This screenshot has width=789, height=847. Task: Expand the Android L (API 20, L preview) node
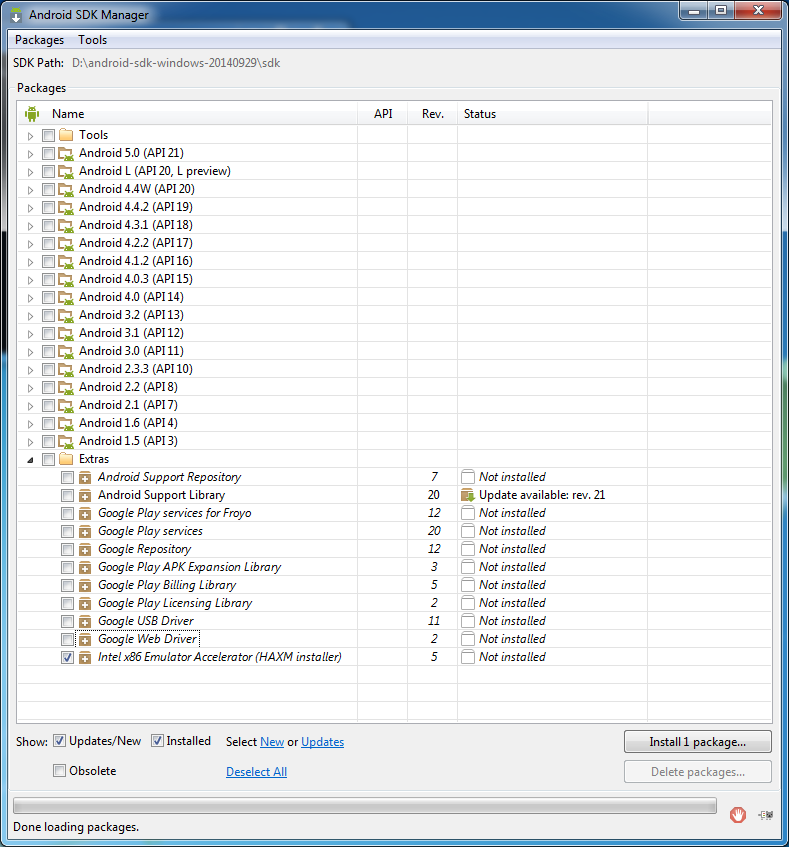pos(30,172)
